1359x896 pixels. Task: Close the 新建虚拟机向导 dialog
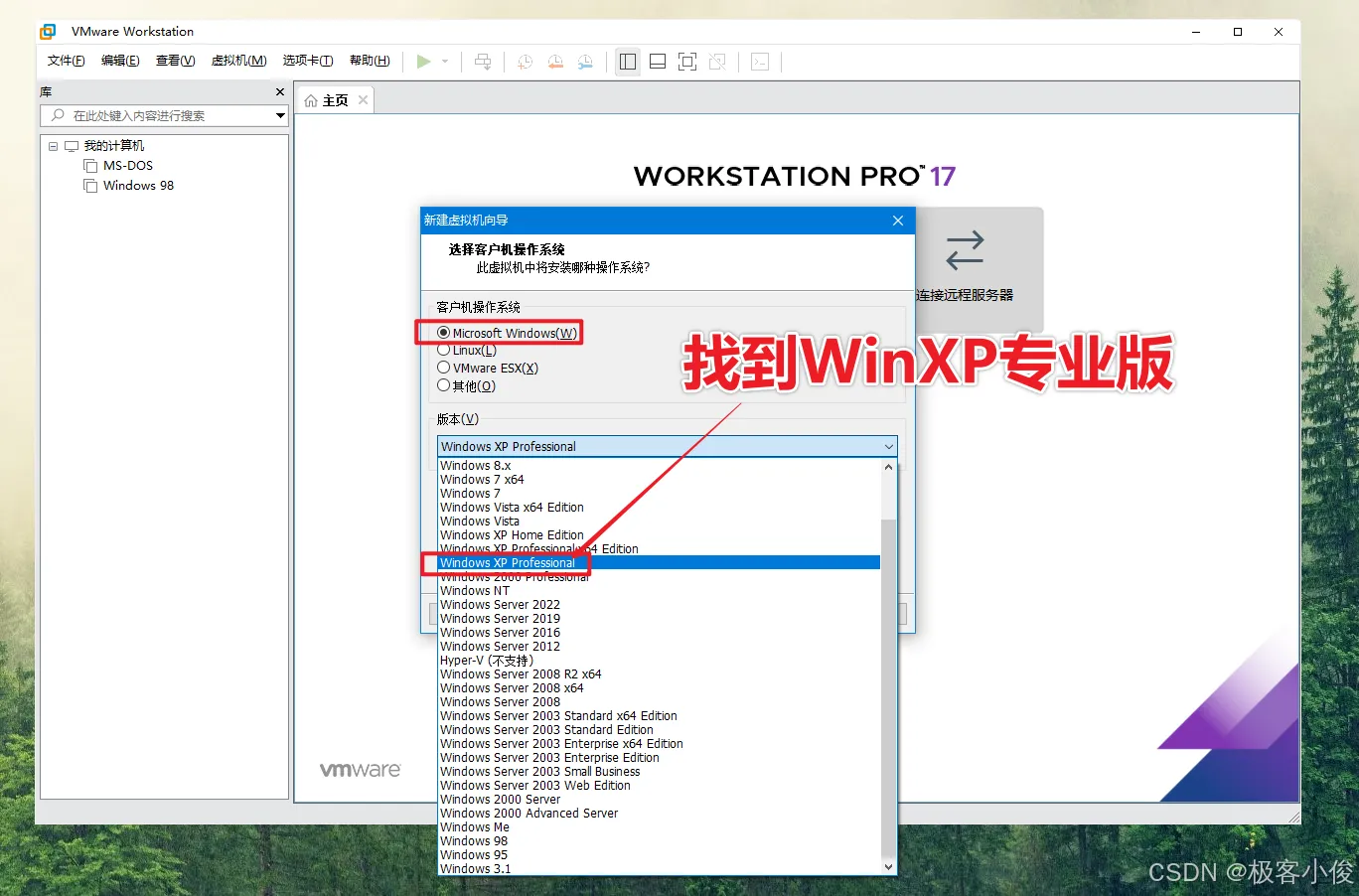point(898,221)
